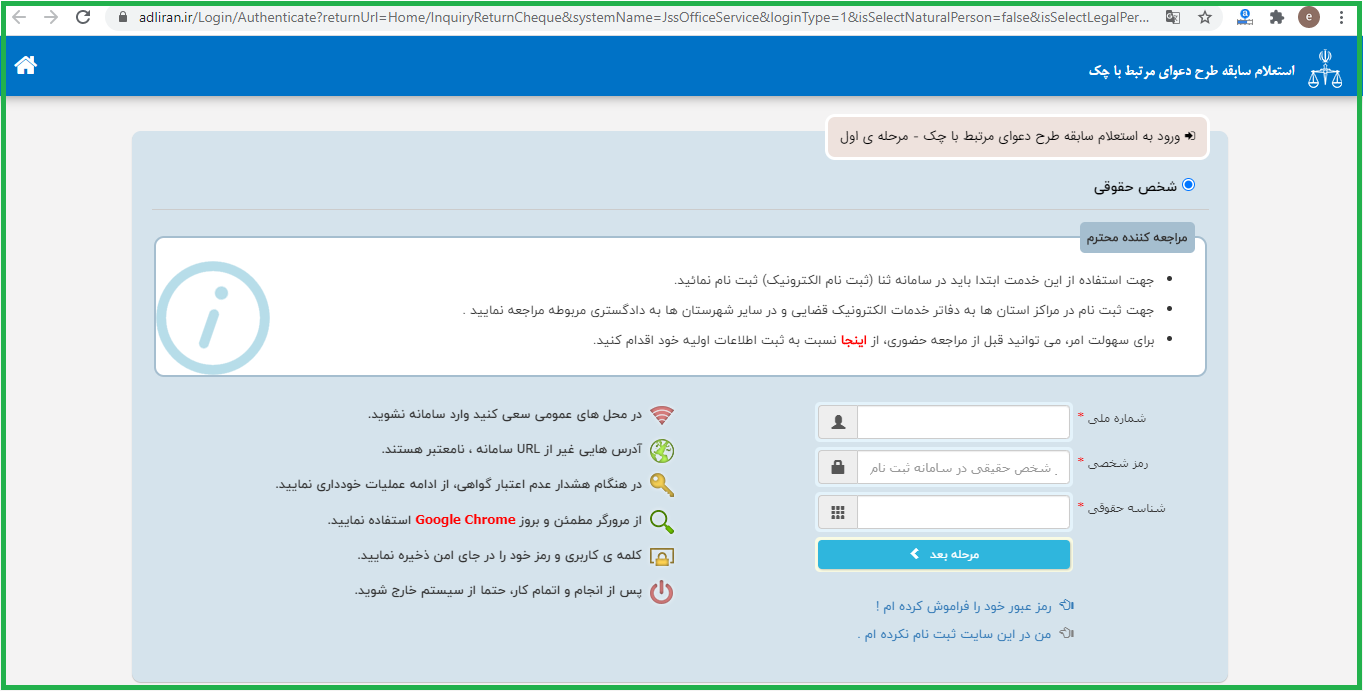Bookmark this page with the star

[1205, 17]
